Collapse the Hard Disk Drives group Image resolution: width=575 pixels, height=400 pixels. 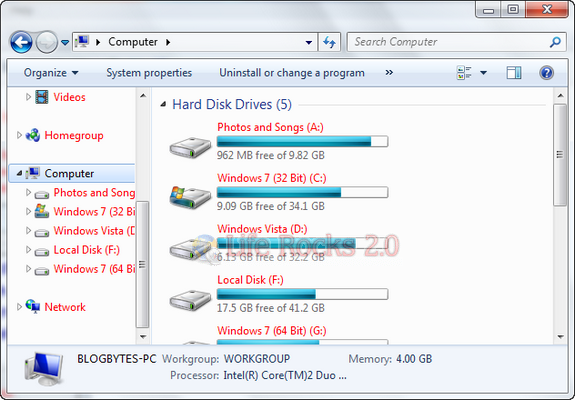[164, 104]
